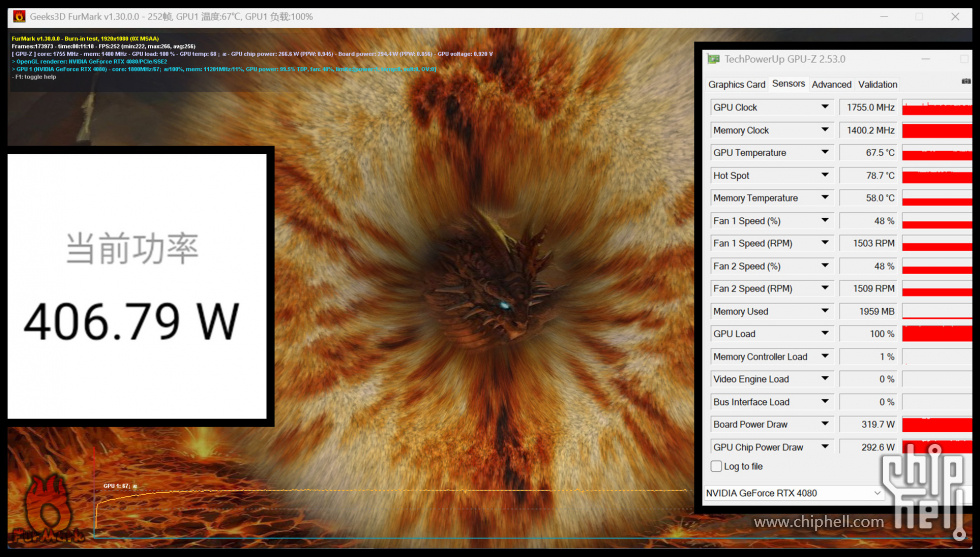
Task: Open the Fan 1 Speed (RPM) dropdown
Action: (825, 243)
